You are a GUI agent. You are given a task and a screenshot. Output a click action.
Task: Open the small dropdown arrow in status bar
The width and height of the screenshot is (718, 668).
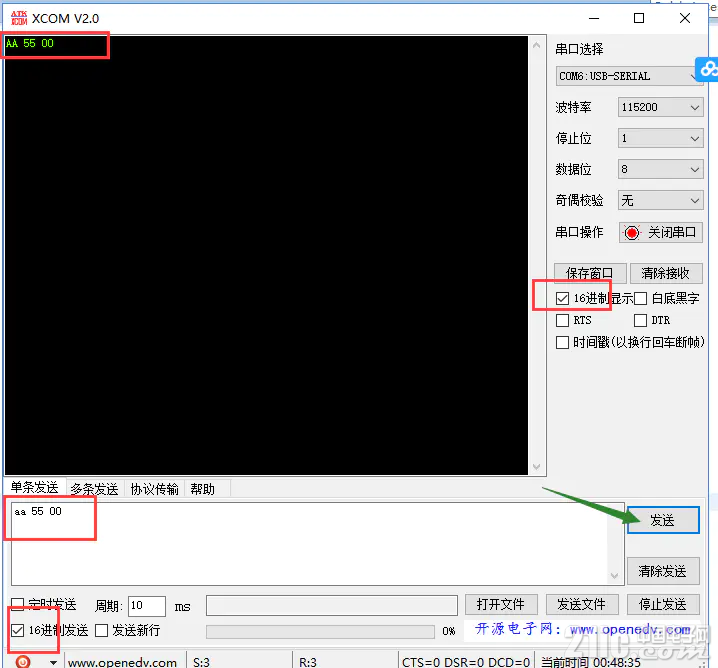(x=54, y=663)
